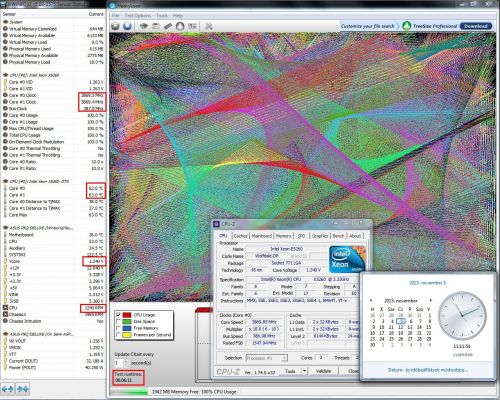Switch to the Graphics tab in CPU-Z

tap(320, 236)
